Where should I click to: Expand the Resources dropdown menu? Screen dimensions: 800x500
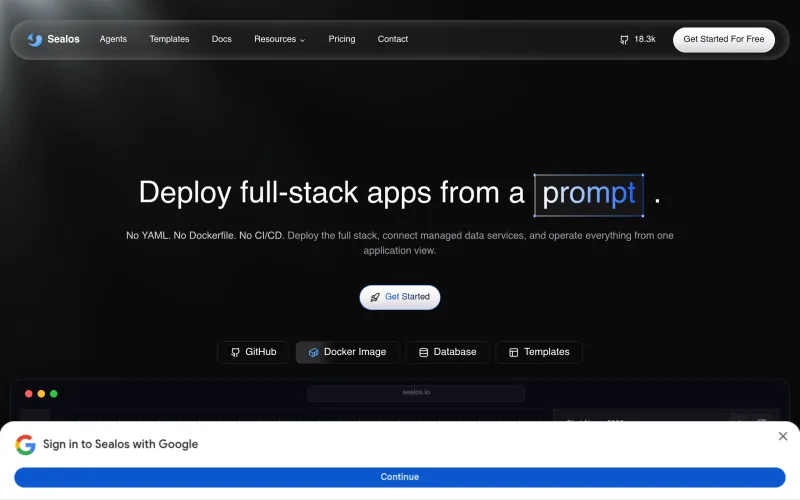click(280, 39)
